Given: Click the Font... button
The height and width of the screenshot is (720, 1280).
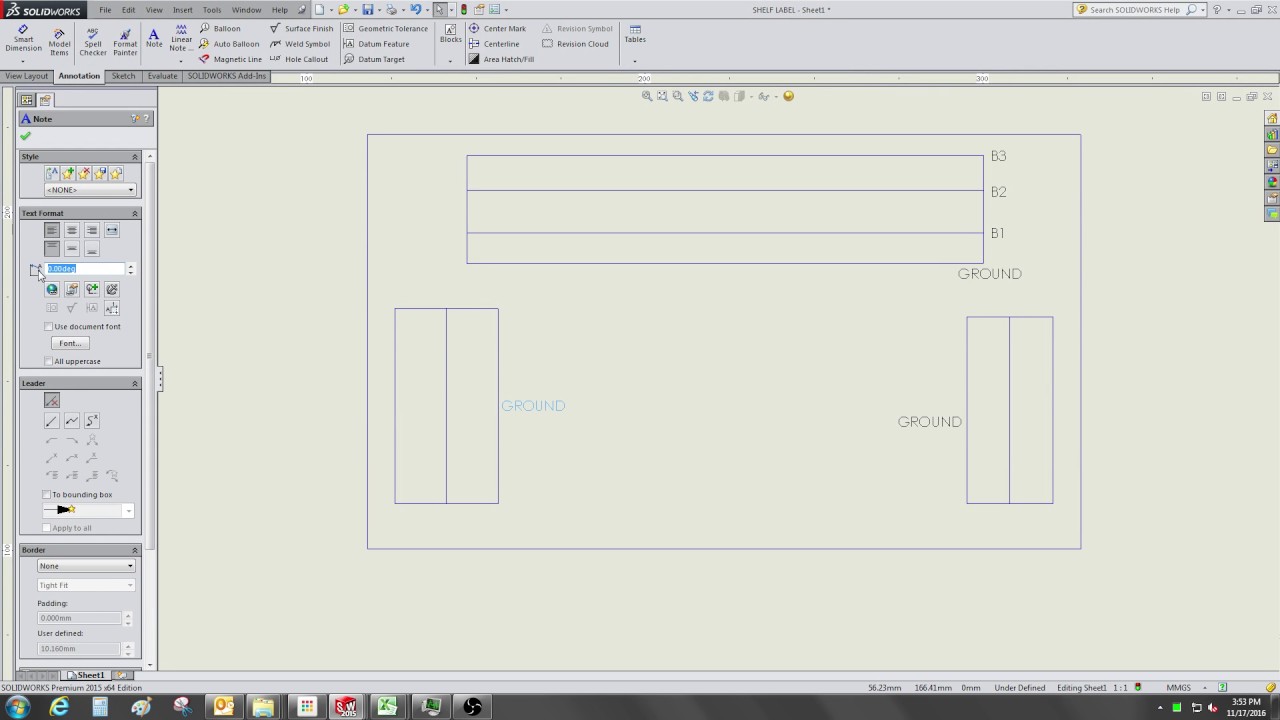Looking at the screenshot, I should pyautogui.click(x=70, y=343).
